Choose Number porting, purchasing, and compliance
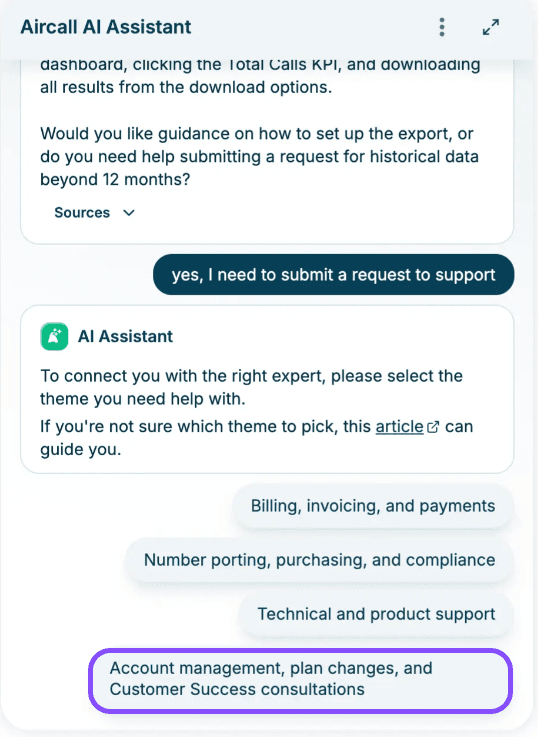Image resolution: width=538 pixels, height=737 pixels. tap(319, 560)
